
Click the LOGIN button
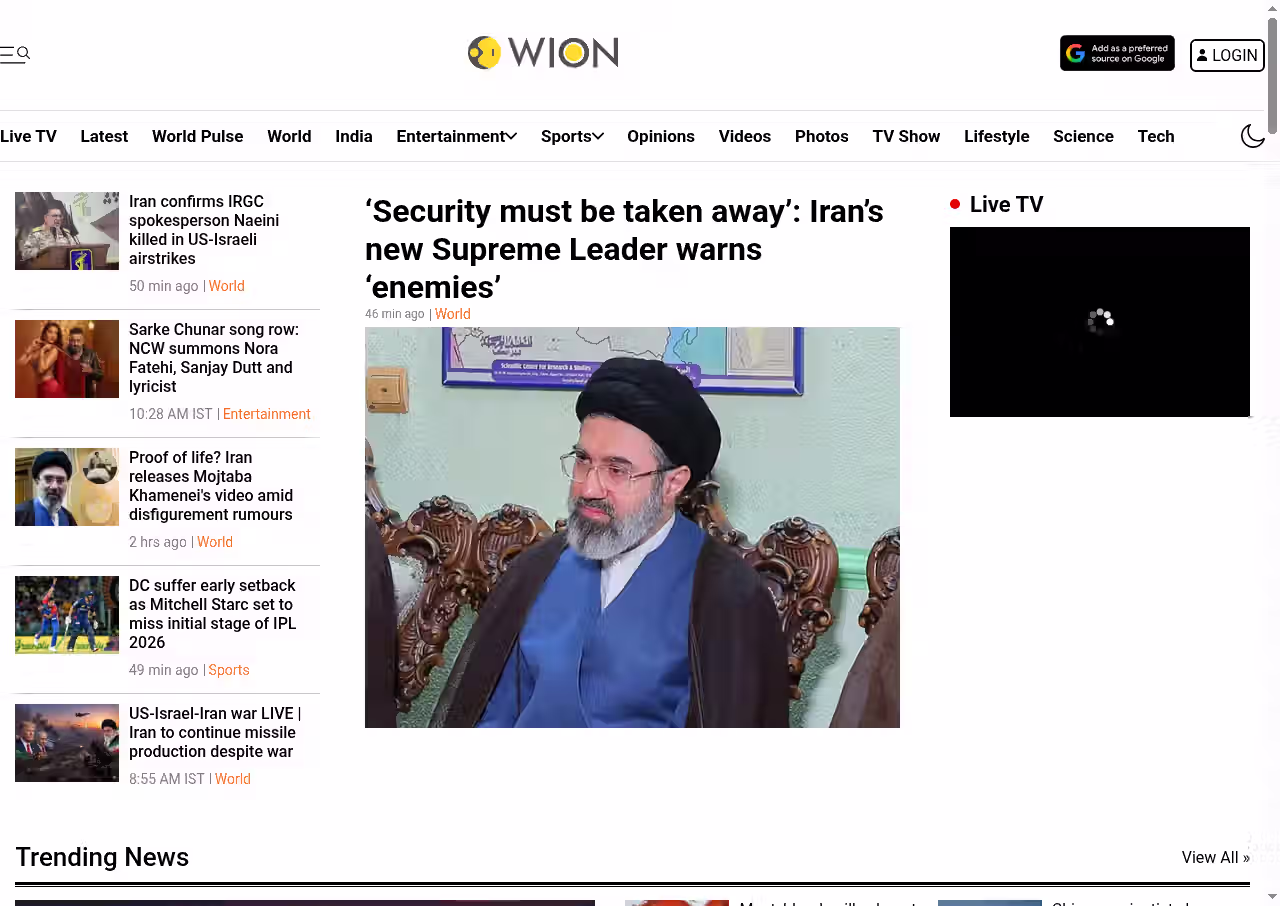pos(1227,56)
